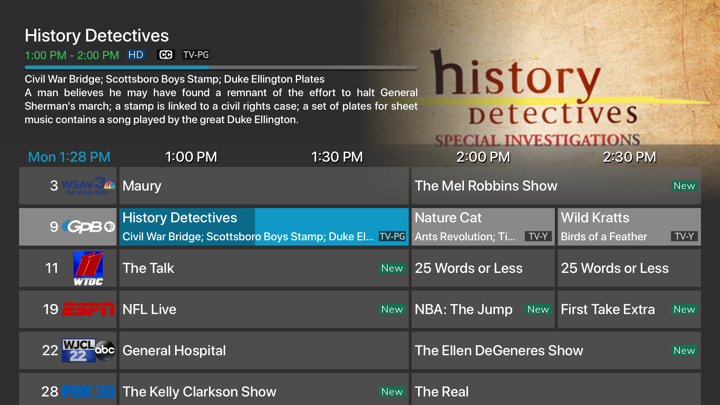Click the Civil War Bridge episode title line
The height and width of the screenshot is (405, 720).
pyautogui.click(x=174, y=79)
